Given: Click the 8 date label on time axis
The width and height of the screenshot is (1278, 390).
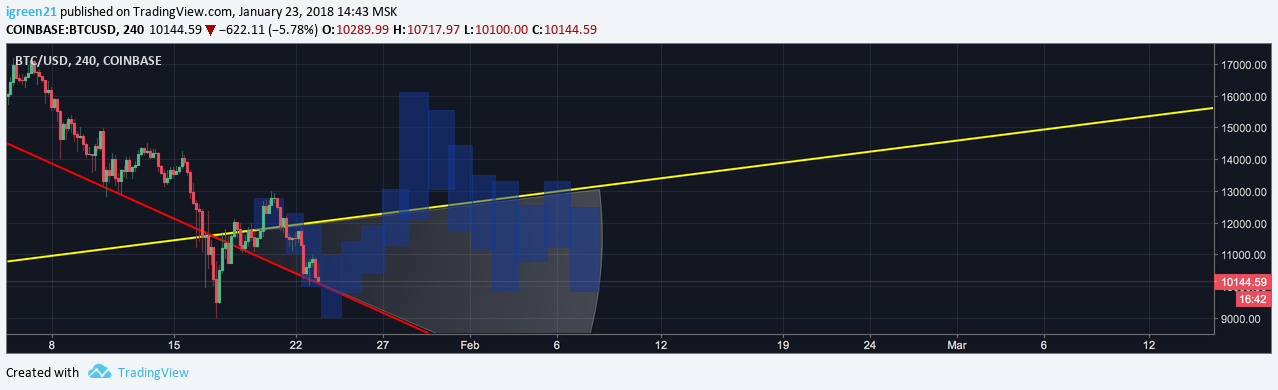Looking at the screenshot, I should coord(51,345).
